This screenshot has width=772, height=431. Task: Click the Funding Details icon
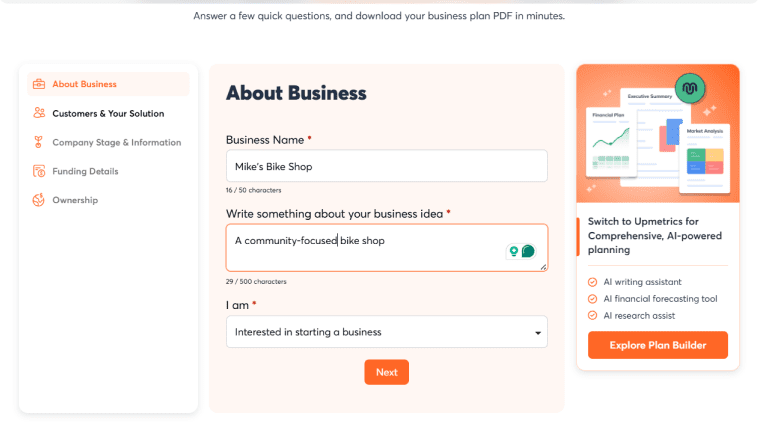click(x=38, y=171)
